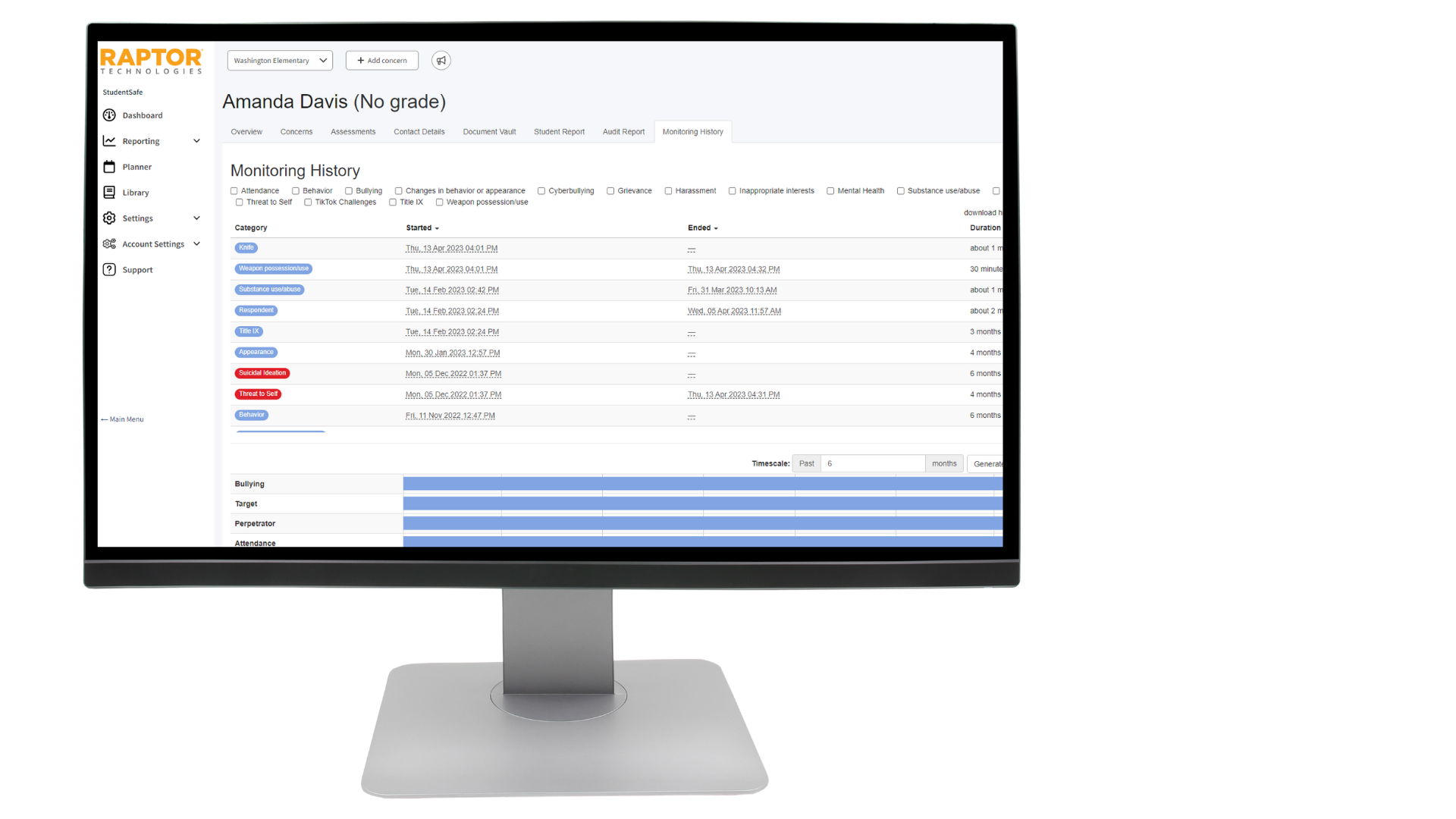
Task: Check the Cyberbullying filter
Action: coord(541,190)
